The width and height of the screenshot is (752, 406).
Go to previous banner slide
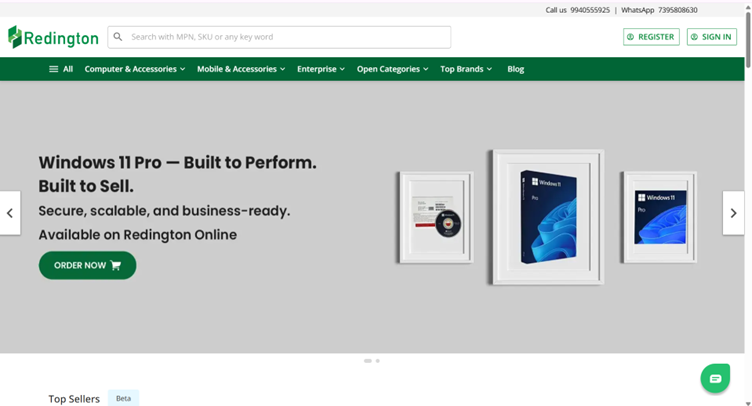(x=10, y=213)
